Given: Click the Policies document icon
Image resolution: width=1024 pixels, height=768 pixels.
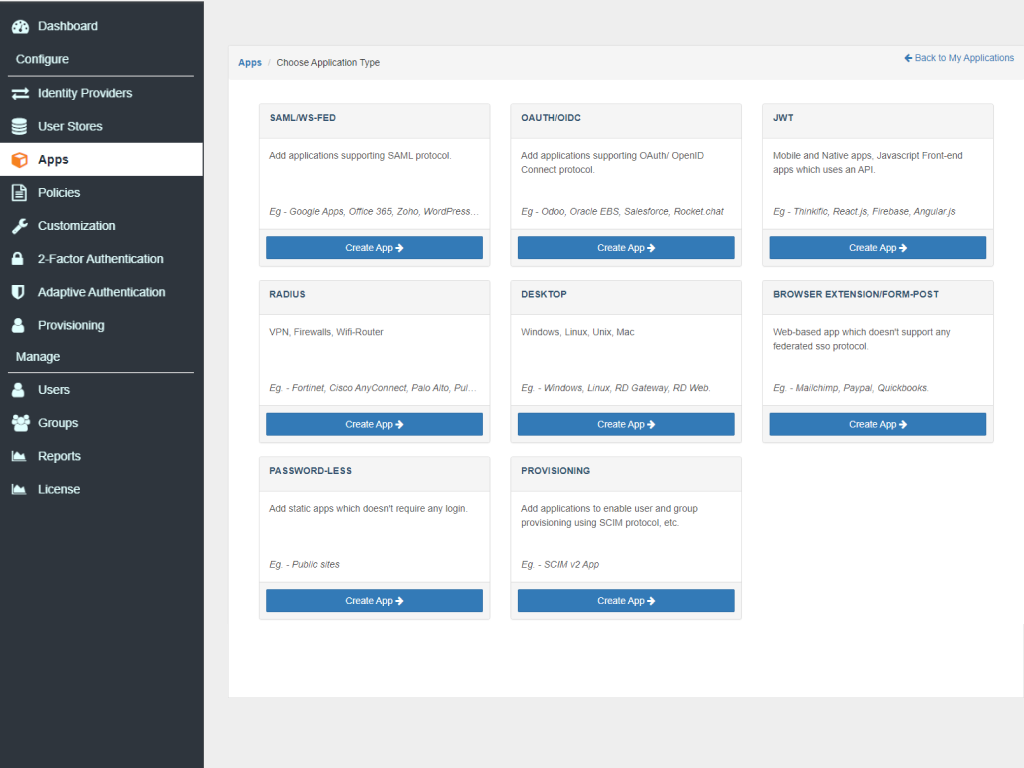Looking at the screenshot, I should 19,193.
